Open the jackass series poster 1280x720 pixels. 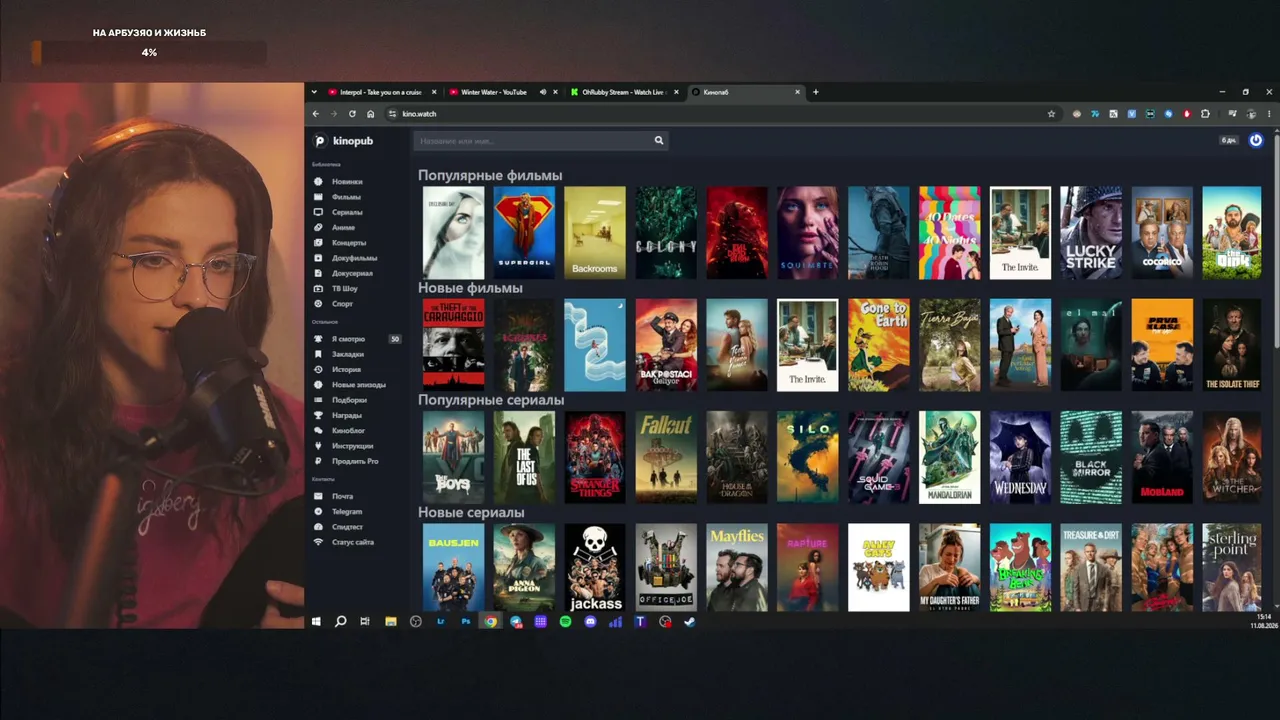coord(595,567)
